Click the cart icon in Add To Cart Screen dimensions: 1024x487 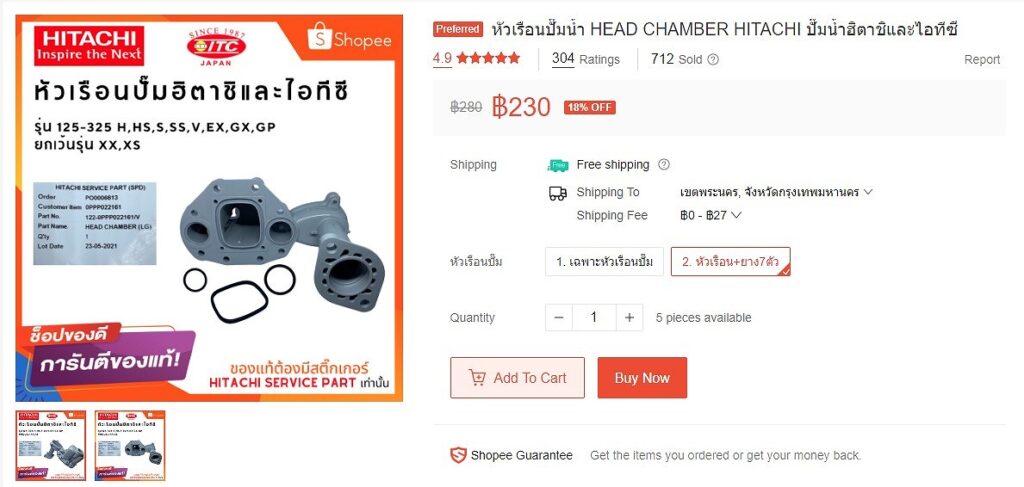point(477,377)
